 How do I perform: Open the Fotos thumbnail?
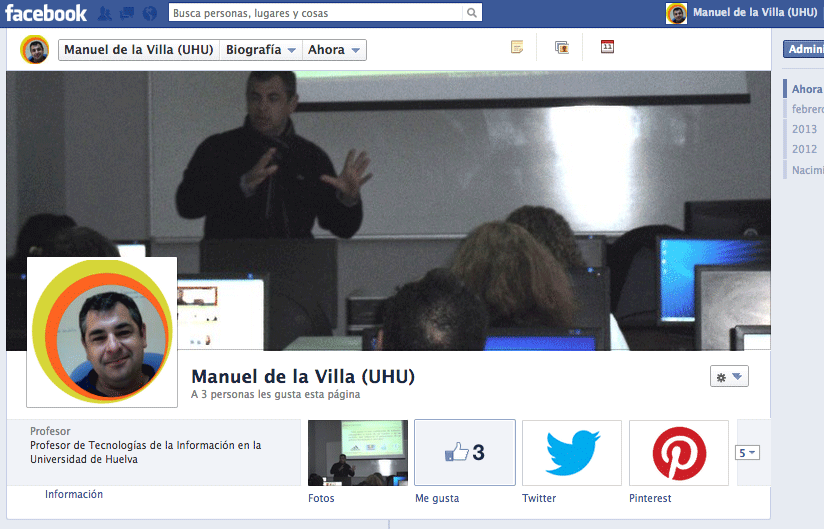click(x=358, y=453)
